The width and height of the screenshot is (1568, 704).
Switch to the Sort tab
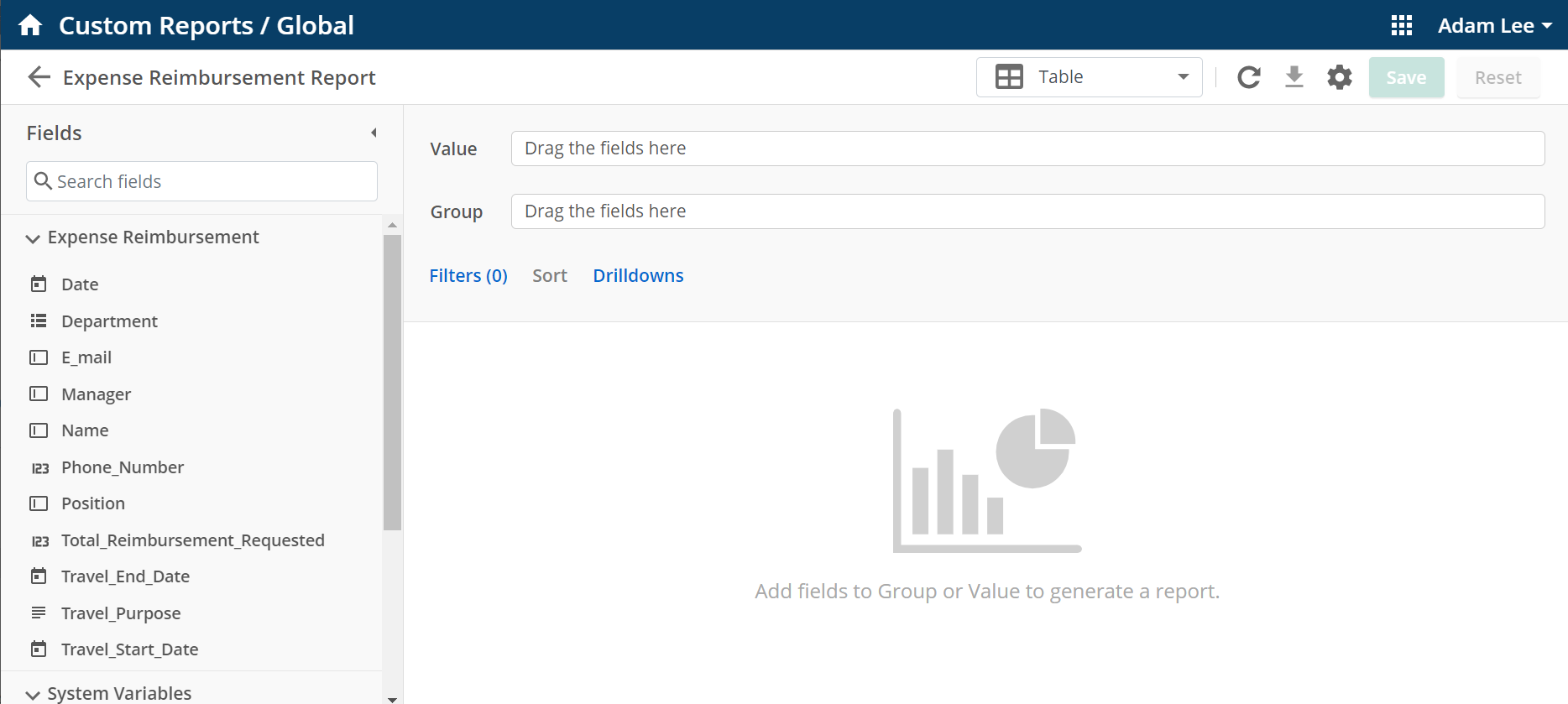549,275
